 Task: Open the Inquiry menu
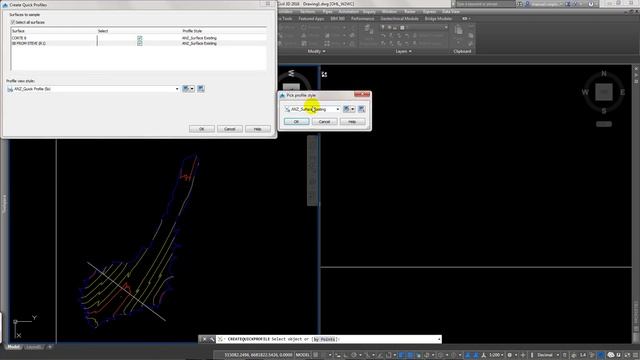click(x=369, y=12)
